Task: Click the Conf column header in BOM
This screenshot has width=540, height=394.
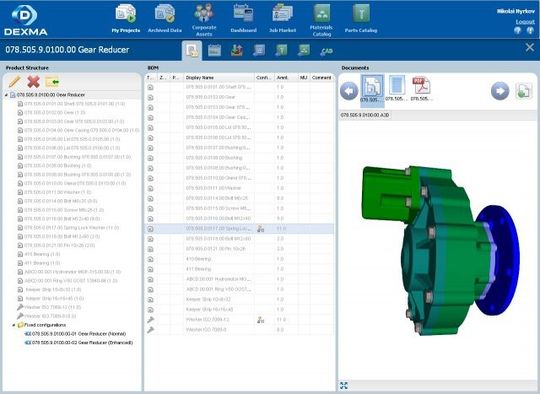Action: coord(264,78)
